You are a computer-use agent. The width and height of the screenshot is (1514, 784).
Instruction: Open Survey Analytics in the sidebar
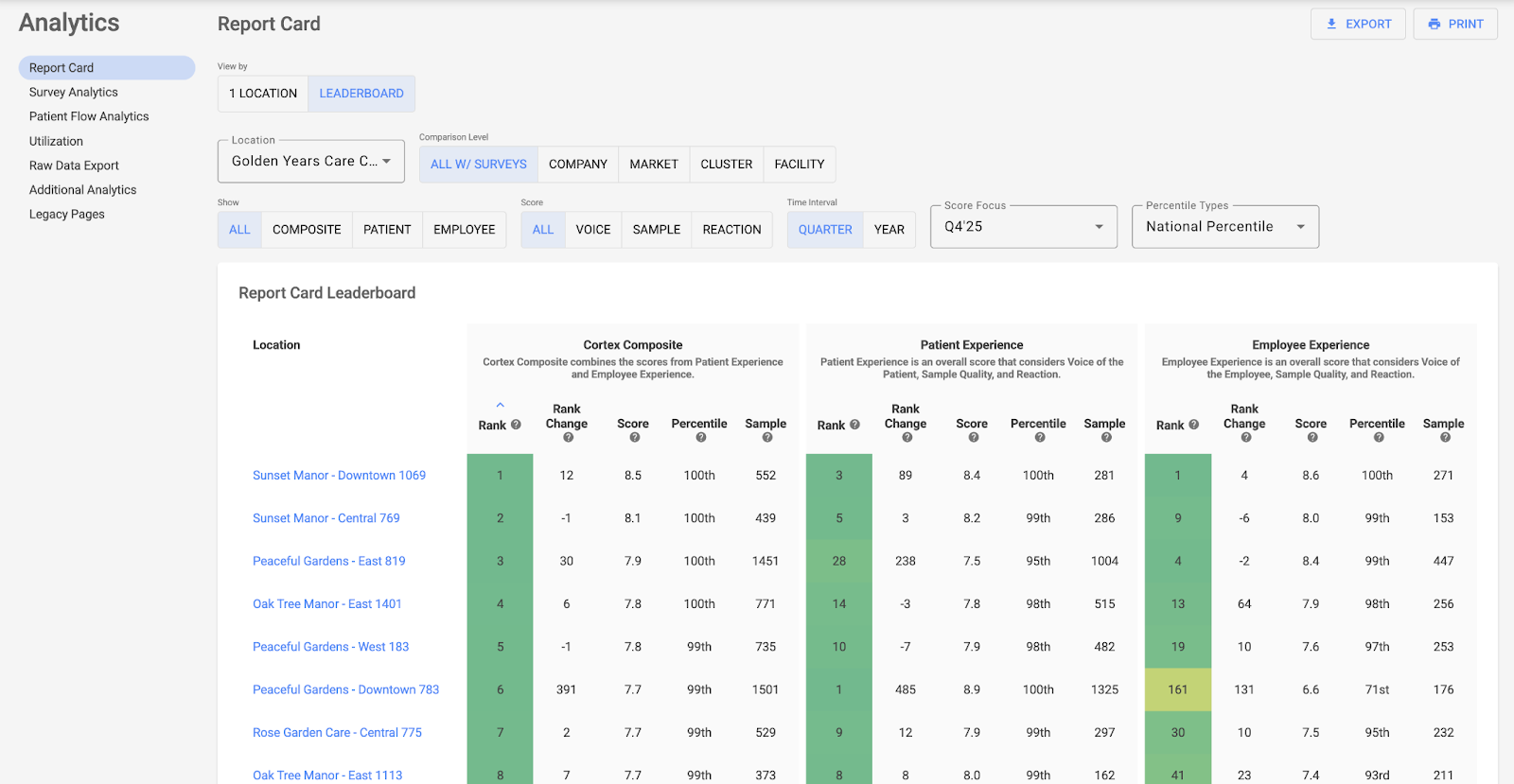[x=74, y=93]
